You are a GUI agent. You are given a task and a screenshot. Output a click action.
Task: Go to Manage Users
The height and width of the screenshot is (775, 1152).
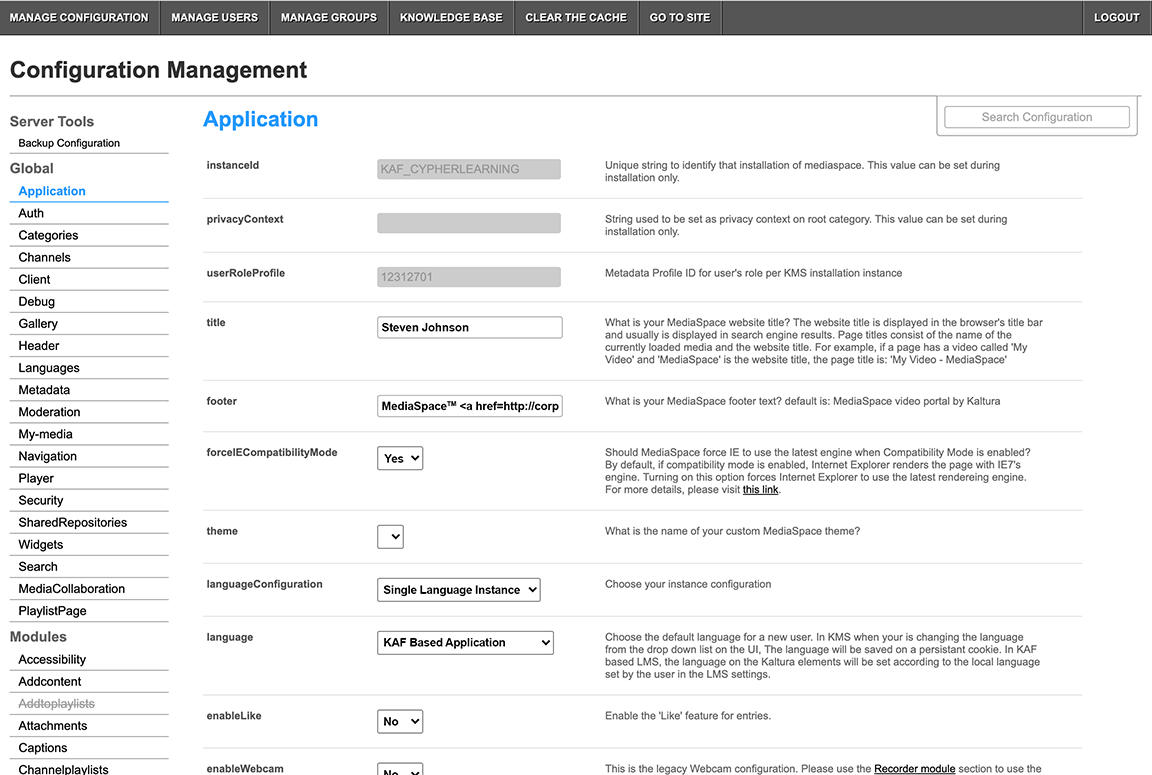click(215, 18)
